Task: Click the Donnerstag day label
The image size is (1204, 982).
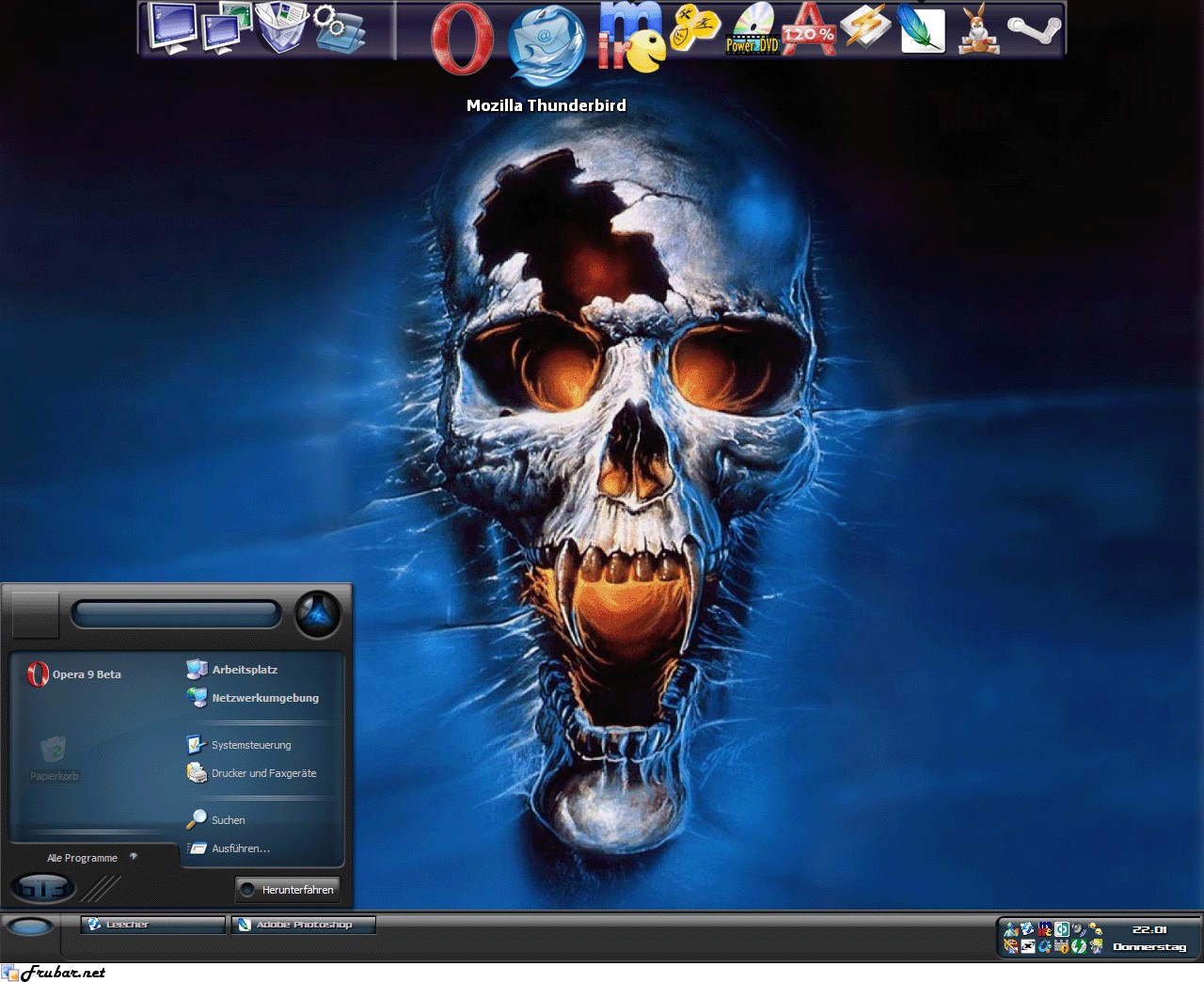Action: pyautogui.click(x=1149, y=947)
